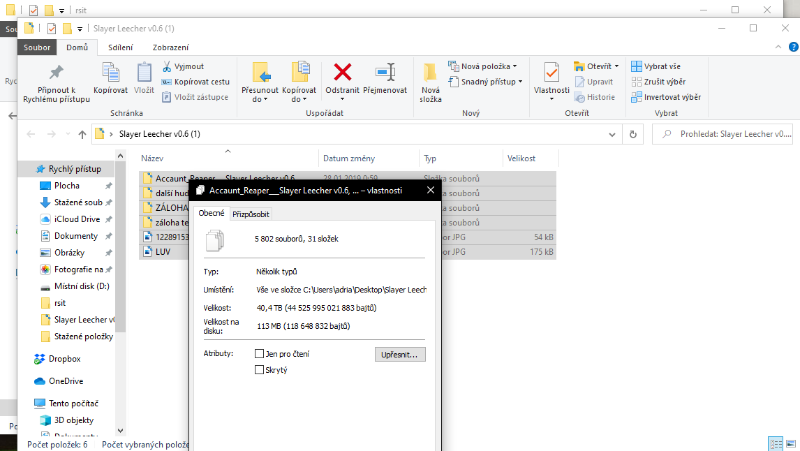Open Nová položka dropdown
The image size is (800, 451).
[x=482, y=66]
